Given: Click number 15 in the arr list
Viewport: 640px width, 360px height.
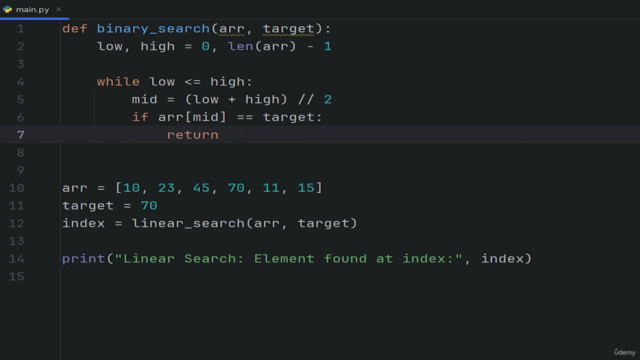Looking at the screenshot, I should click(306, 188).
